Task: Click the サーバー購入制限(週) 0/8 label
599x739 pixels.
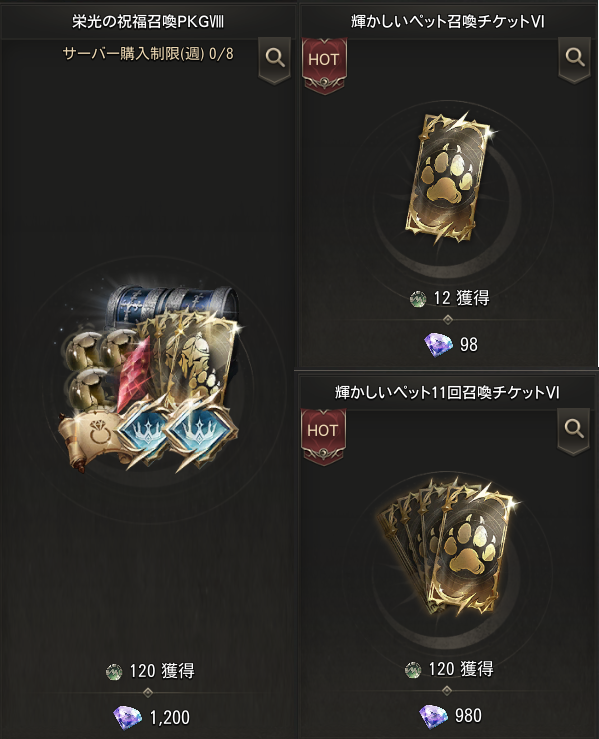Action: (x=148, y=54)
